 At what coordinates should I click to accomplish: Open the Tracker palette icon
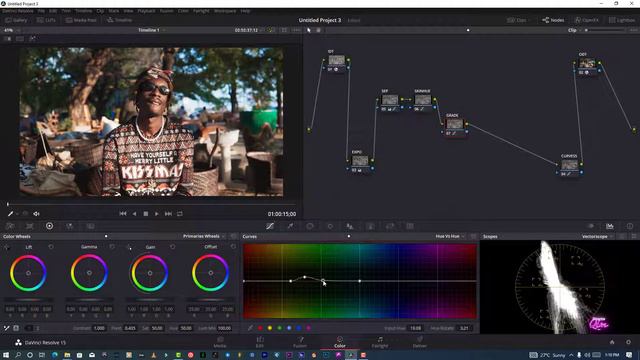pyautogui.click(x=330, y=226)
